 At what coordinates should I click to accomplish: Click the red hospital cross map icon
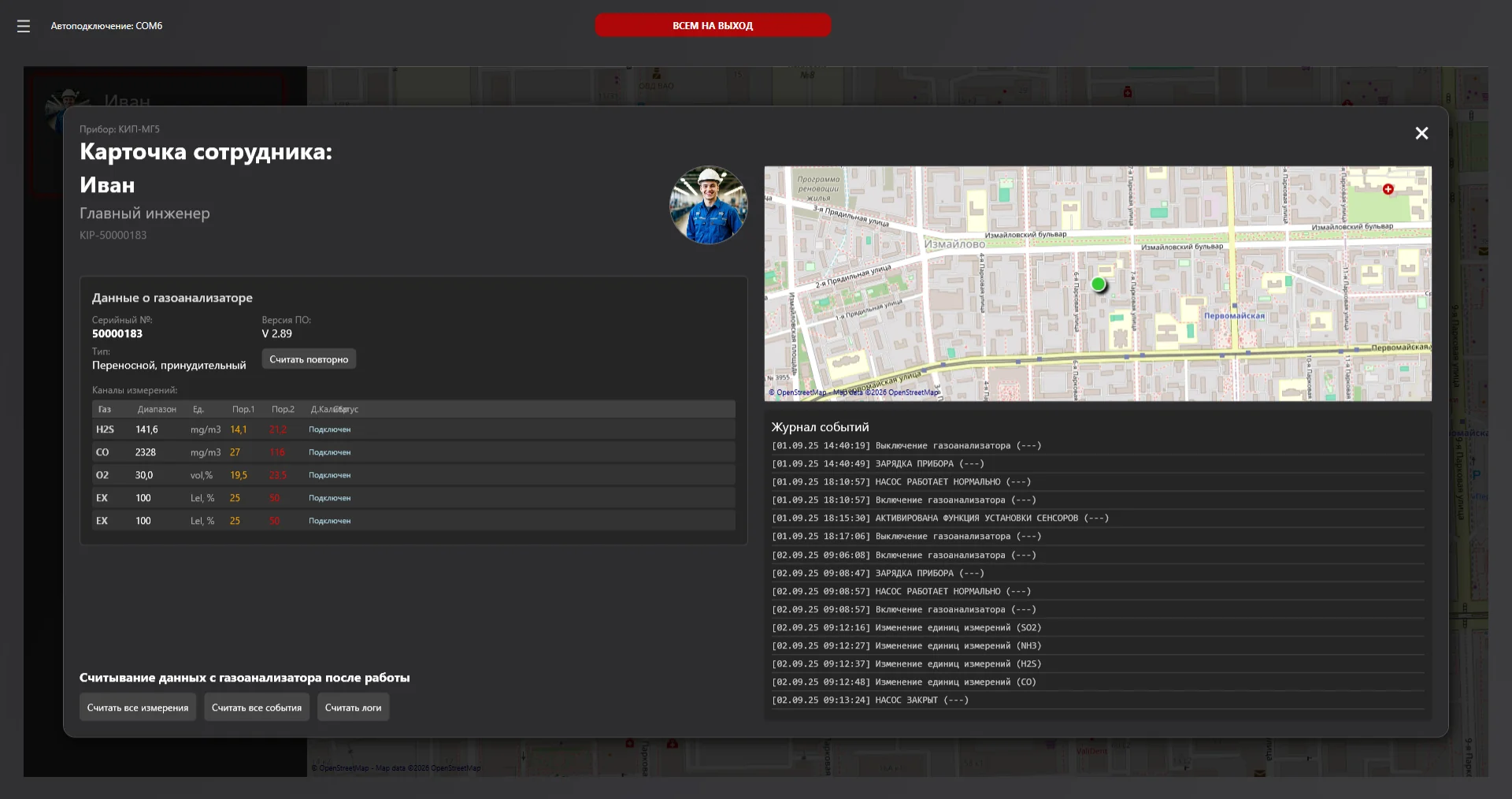click(1388, 189)
